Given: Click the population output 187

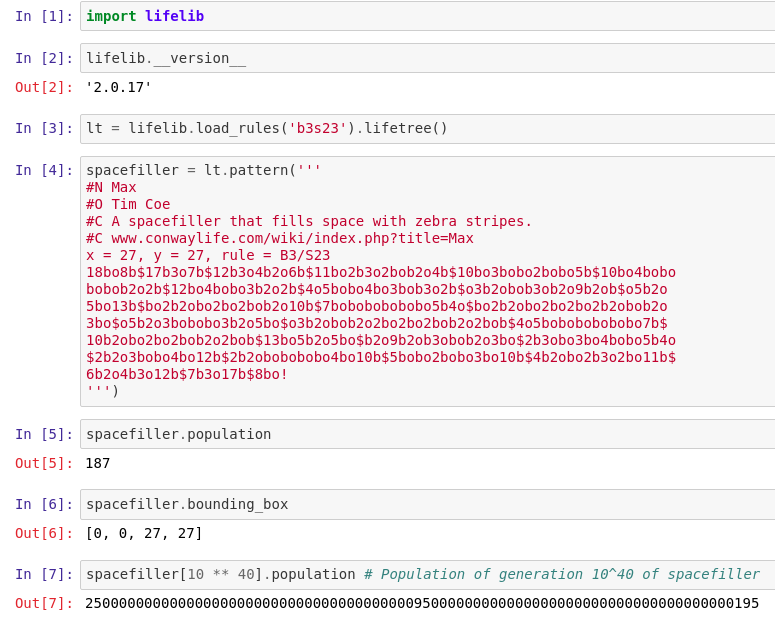Looking at the screenshot, I should click(x=98, y=463).
